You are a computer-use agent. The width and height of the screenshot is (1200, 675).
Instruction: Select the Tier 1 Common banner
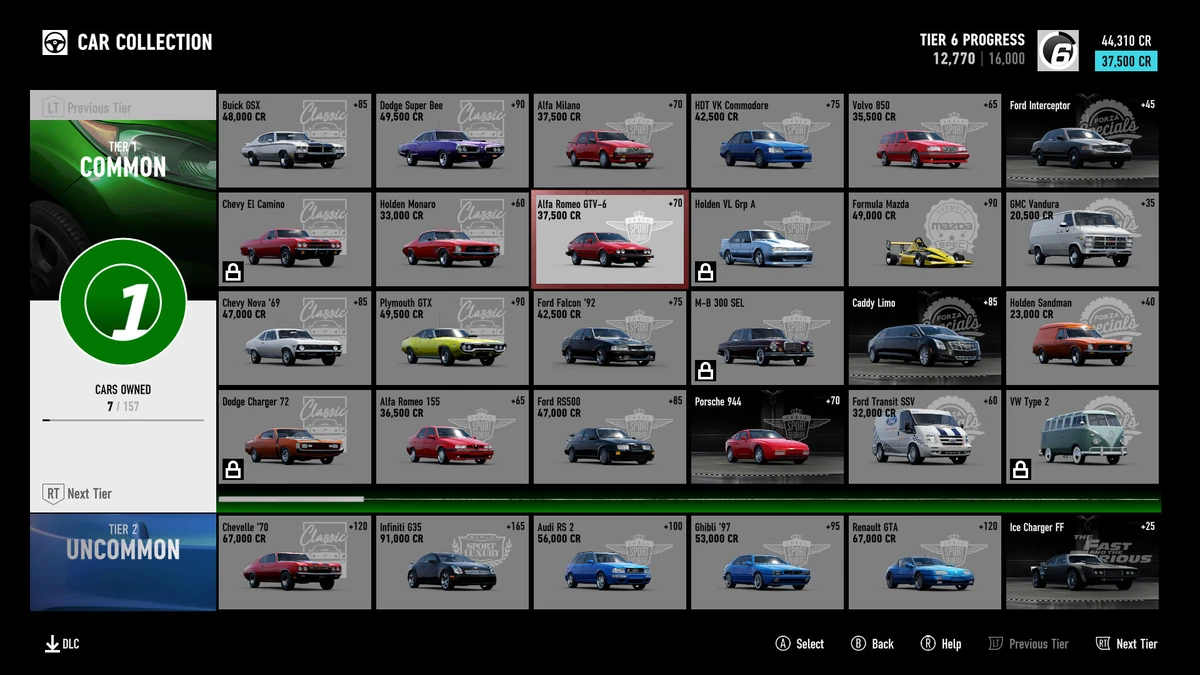click(122, 158)
